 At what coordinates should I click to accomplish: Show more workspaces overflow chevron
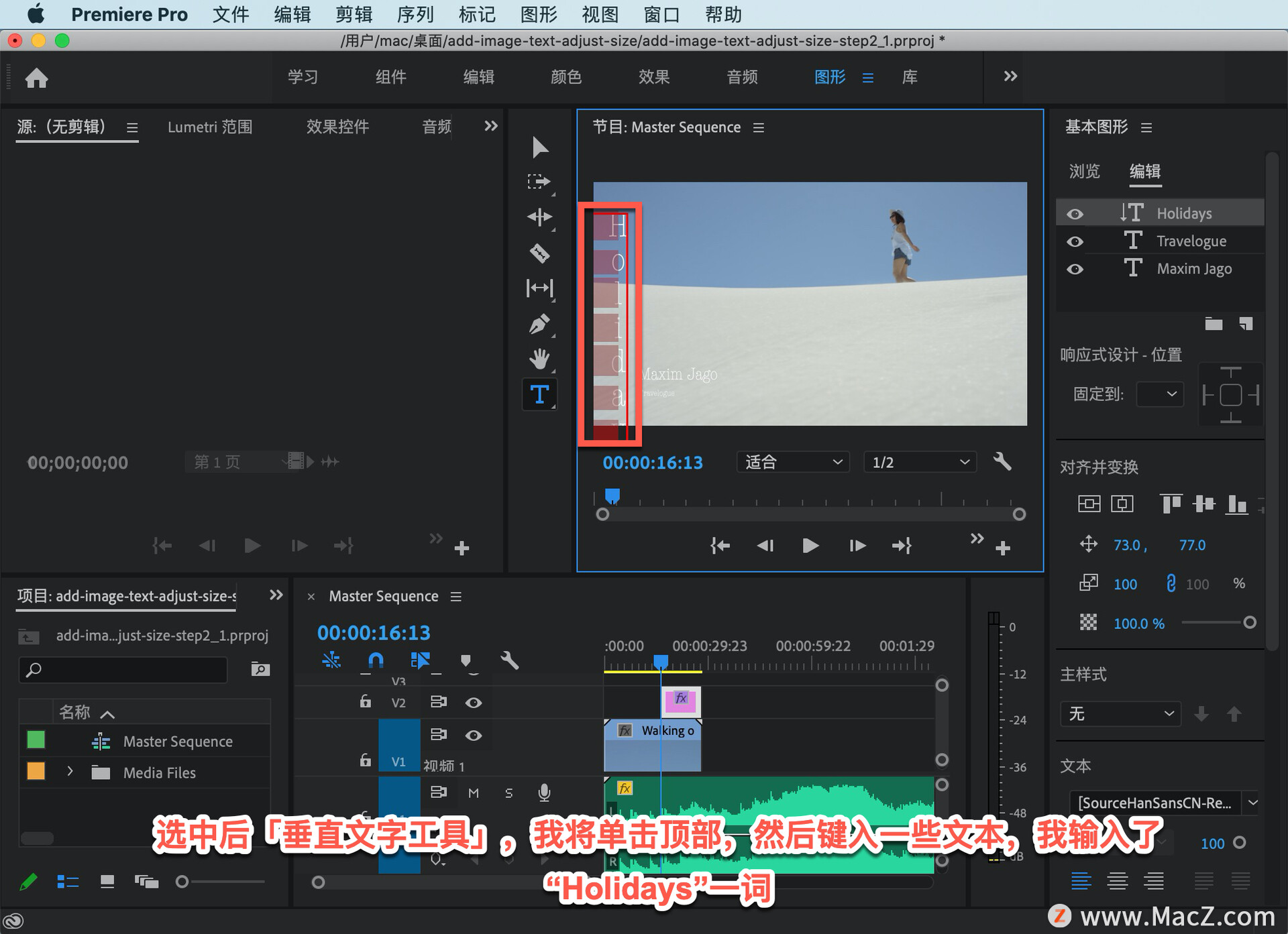1010,76
